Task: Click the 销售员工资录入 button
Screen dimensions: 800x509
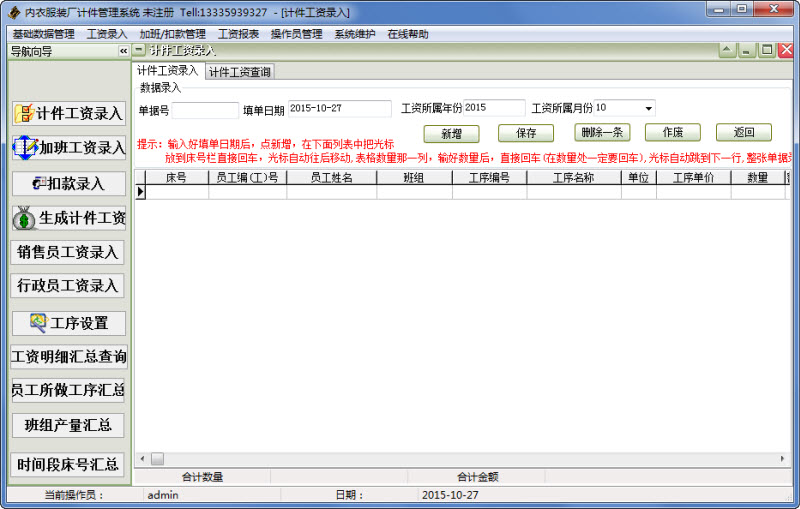Action: [67, 252]
